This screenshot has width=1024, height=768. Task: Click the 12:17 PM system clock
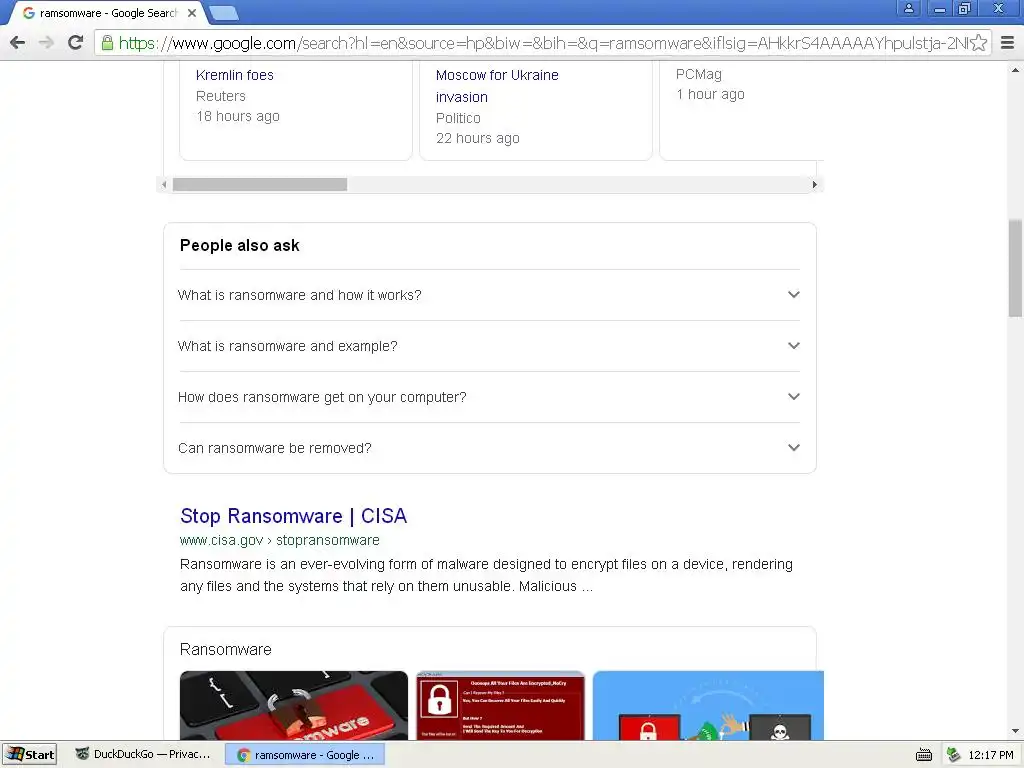(991, 755)
